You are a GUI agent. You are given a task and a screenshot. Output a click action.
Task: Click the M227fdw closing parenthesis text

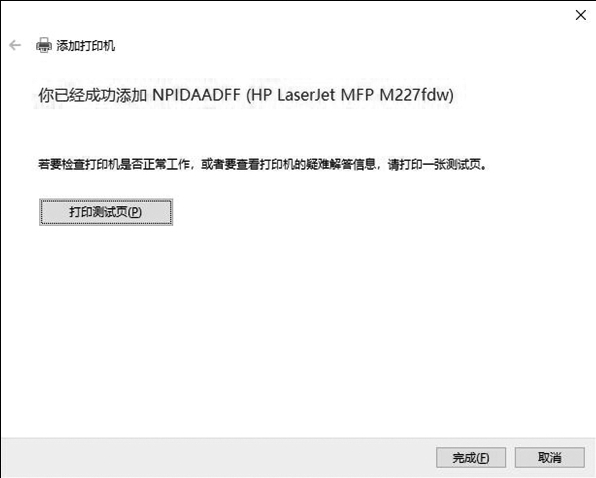[x=417, y=95]
